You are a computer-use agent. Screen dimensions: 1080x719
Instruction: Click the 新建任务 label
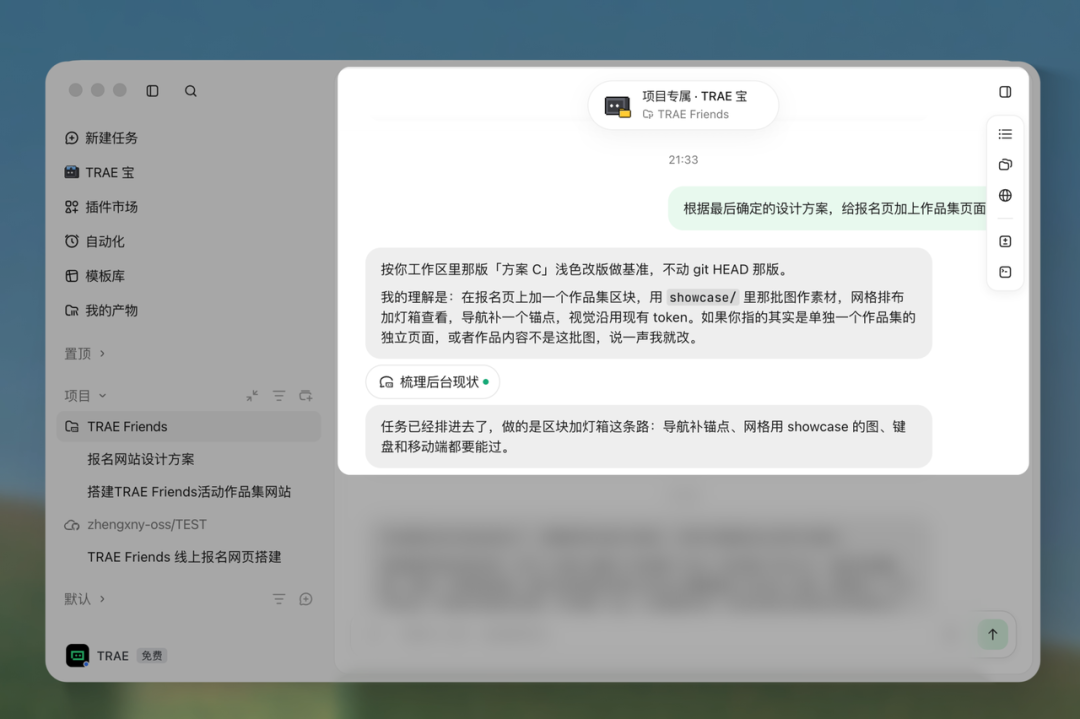tap(112, 138)
